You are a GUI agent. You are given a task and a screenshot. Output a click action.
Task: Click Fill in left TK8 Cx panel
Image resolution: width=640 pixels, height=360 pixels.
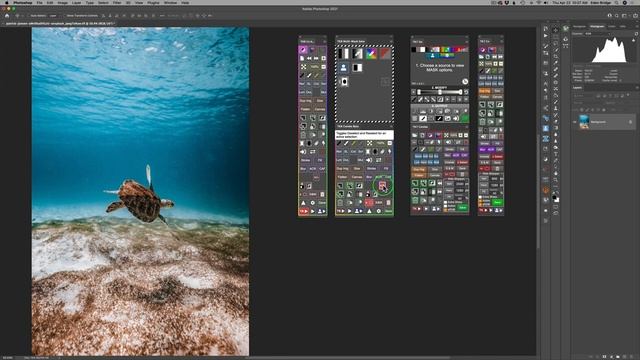pyautogui.click(x=320, y=160)
